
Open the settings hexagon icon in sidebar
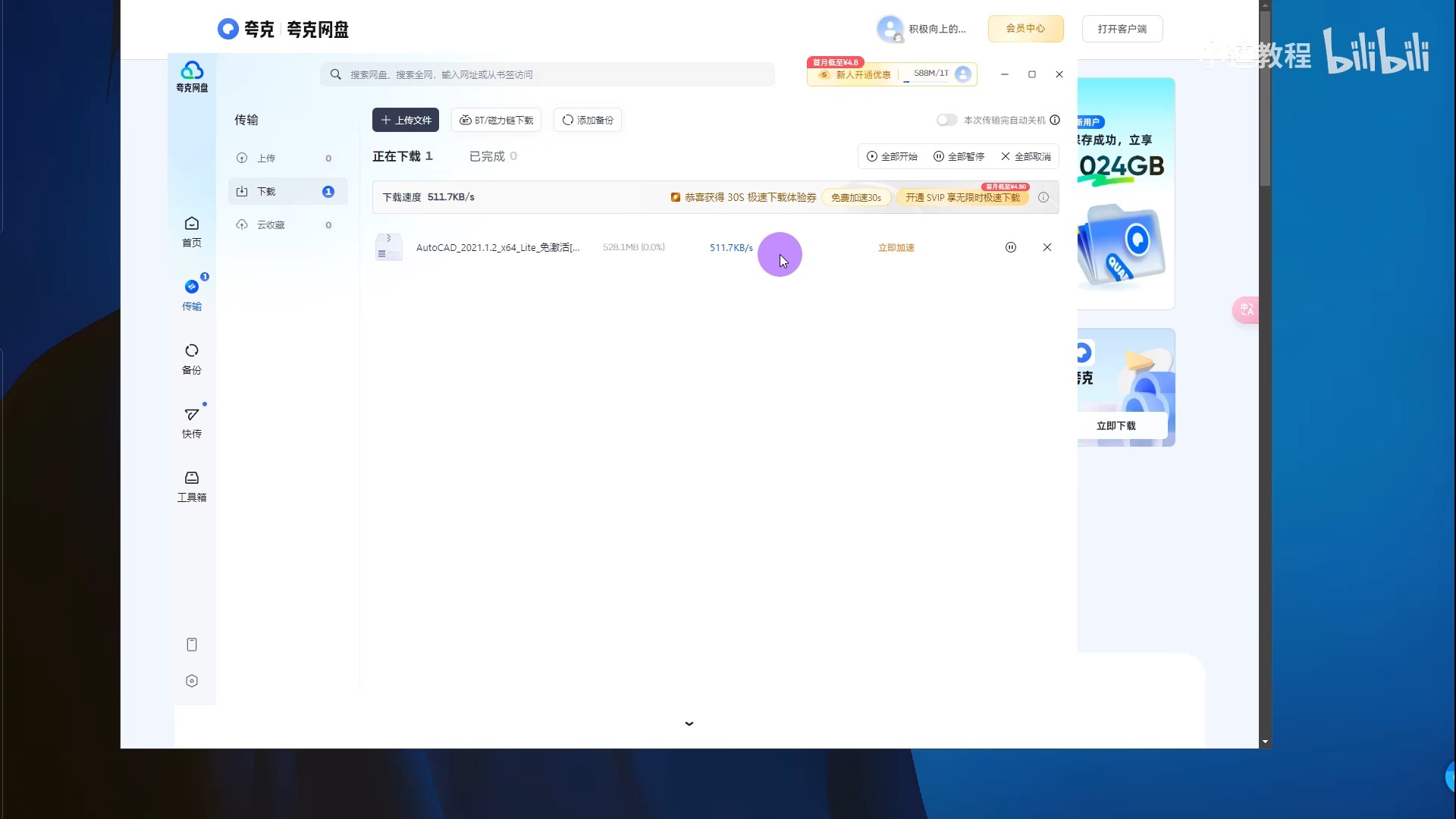point(192,681)
